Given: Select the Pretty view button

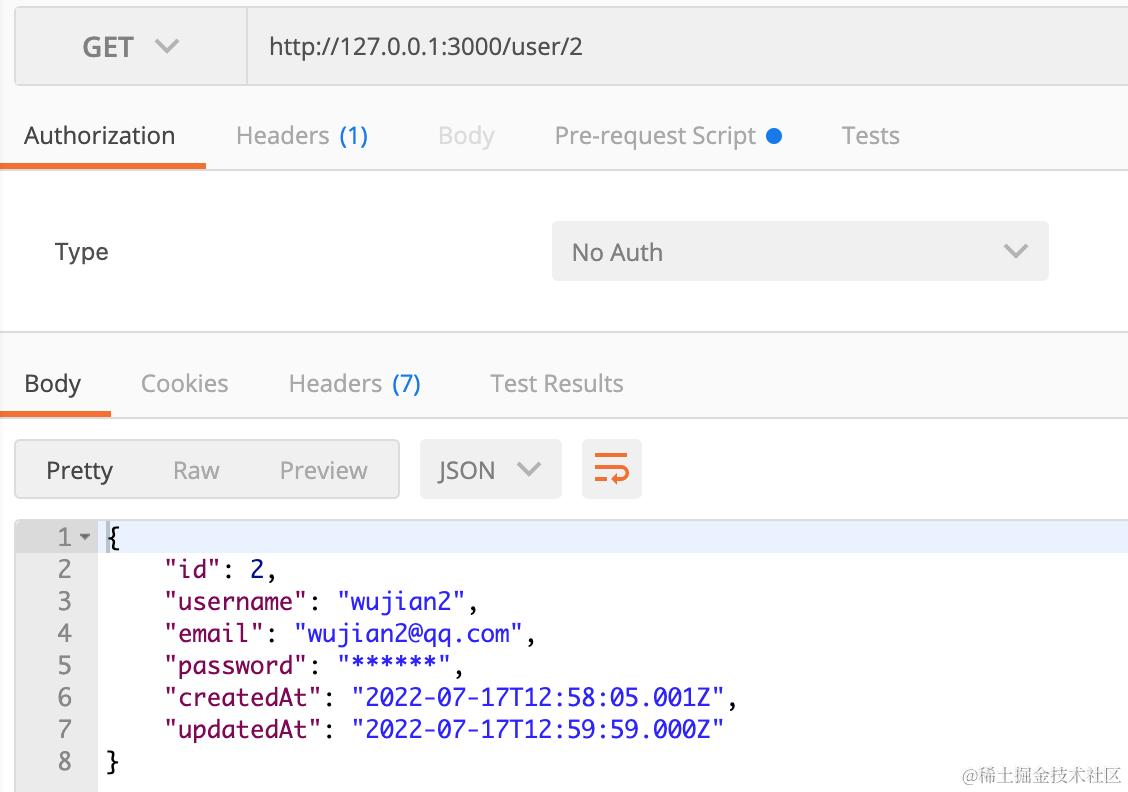Looking at the screenshot, I should (80, 470).
